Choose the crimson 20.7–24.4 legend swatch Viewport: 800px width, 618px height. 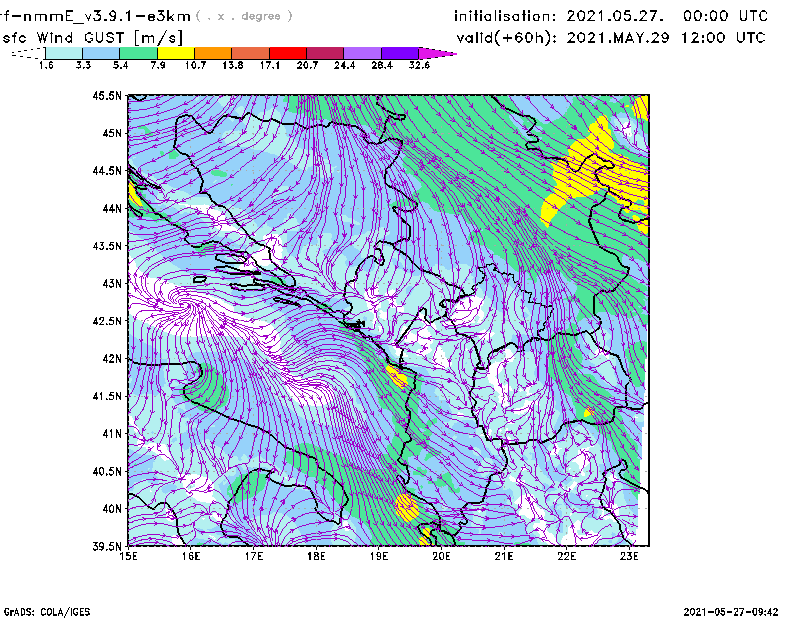(x=325, y=53)
